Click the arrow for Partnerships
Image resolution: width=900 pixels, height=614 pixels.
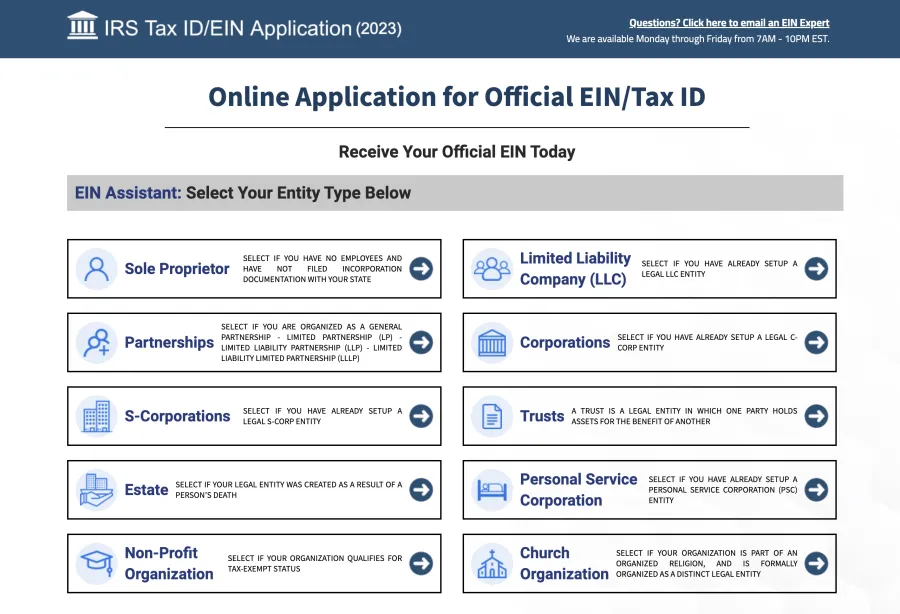pyautogui.click(x=421, y=343)
